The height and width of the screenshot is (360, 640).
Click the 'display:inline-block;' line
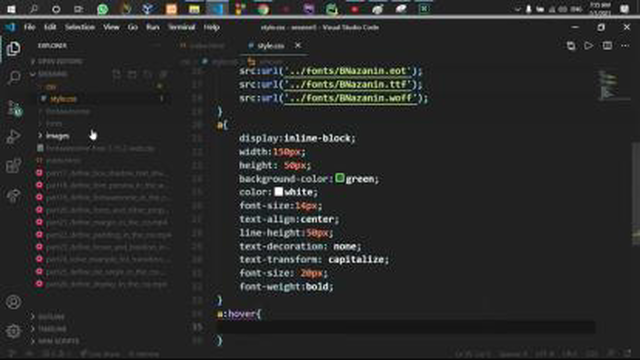pos(297,138)
